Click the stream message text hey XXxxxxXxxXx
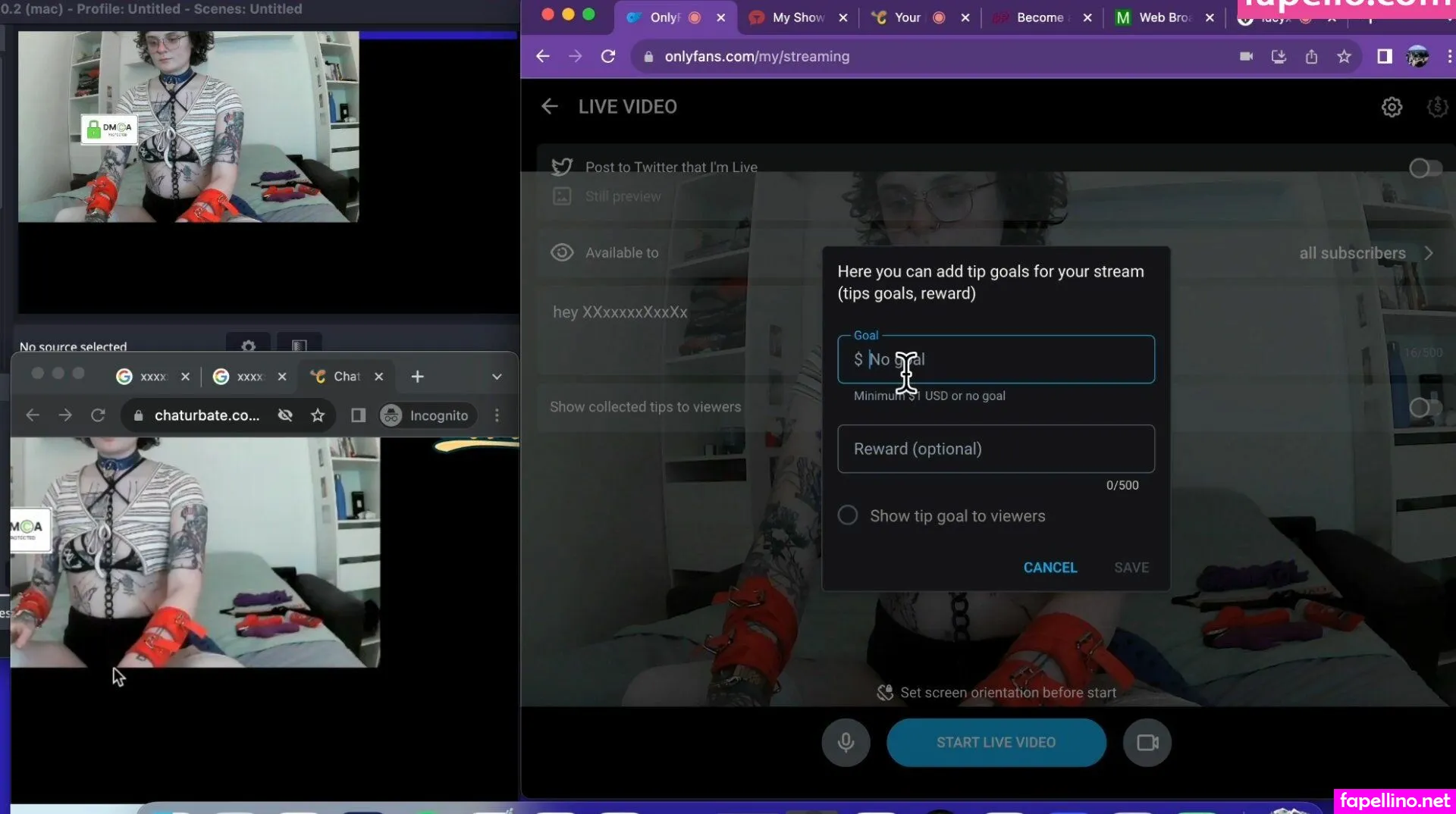 620,312
